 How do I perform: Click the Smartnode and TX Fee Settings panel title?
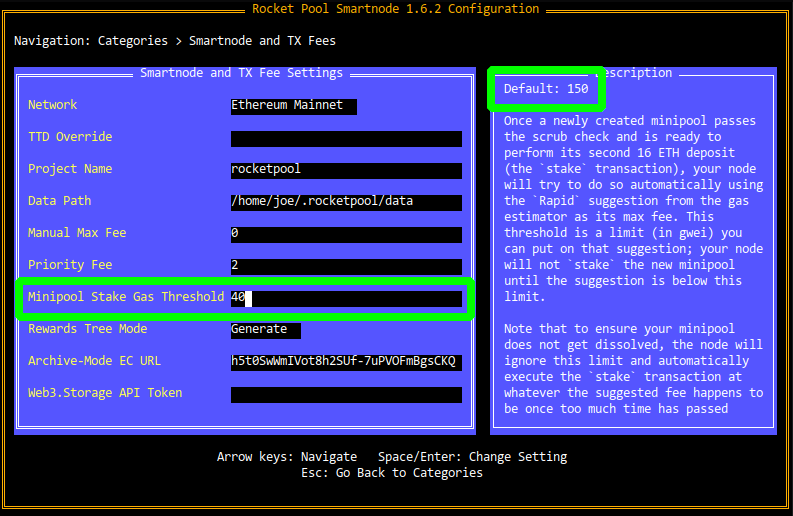[x=241, y=73]
